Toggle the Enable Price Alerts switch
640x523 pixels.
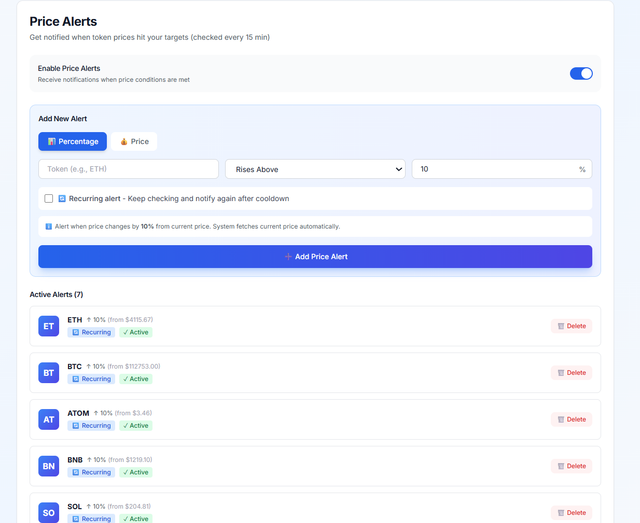(x=581, y=73)
